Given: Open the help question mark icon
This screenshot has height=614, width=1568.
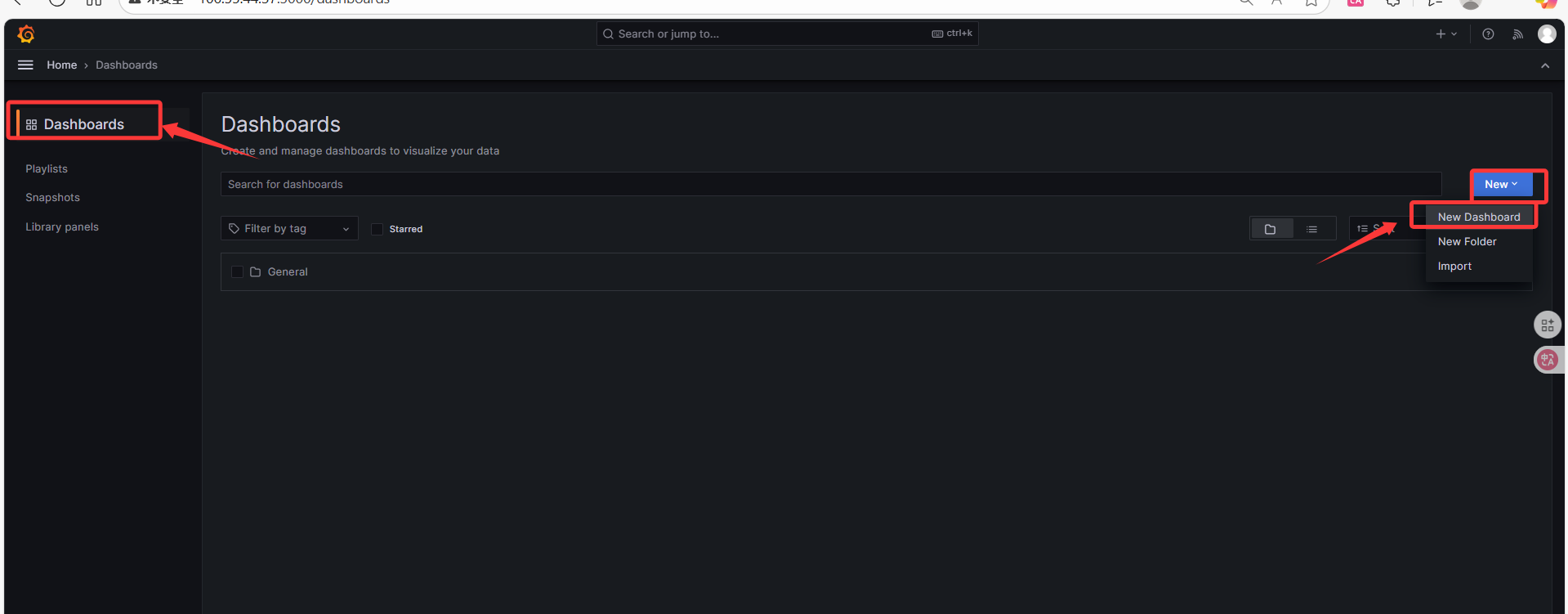Looking at the screenshot, I should (x=1488, y=34).
